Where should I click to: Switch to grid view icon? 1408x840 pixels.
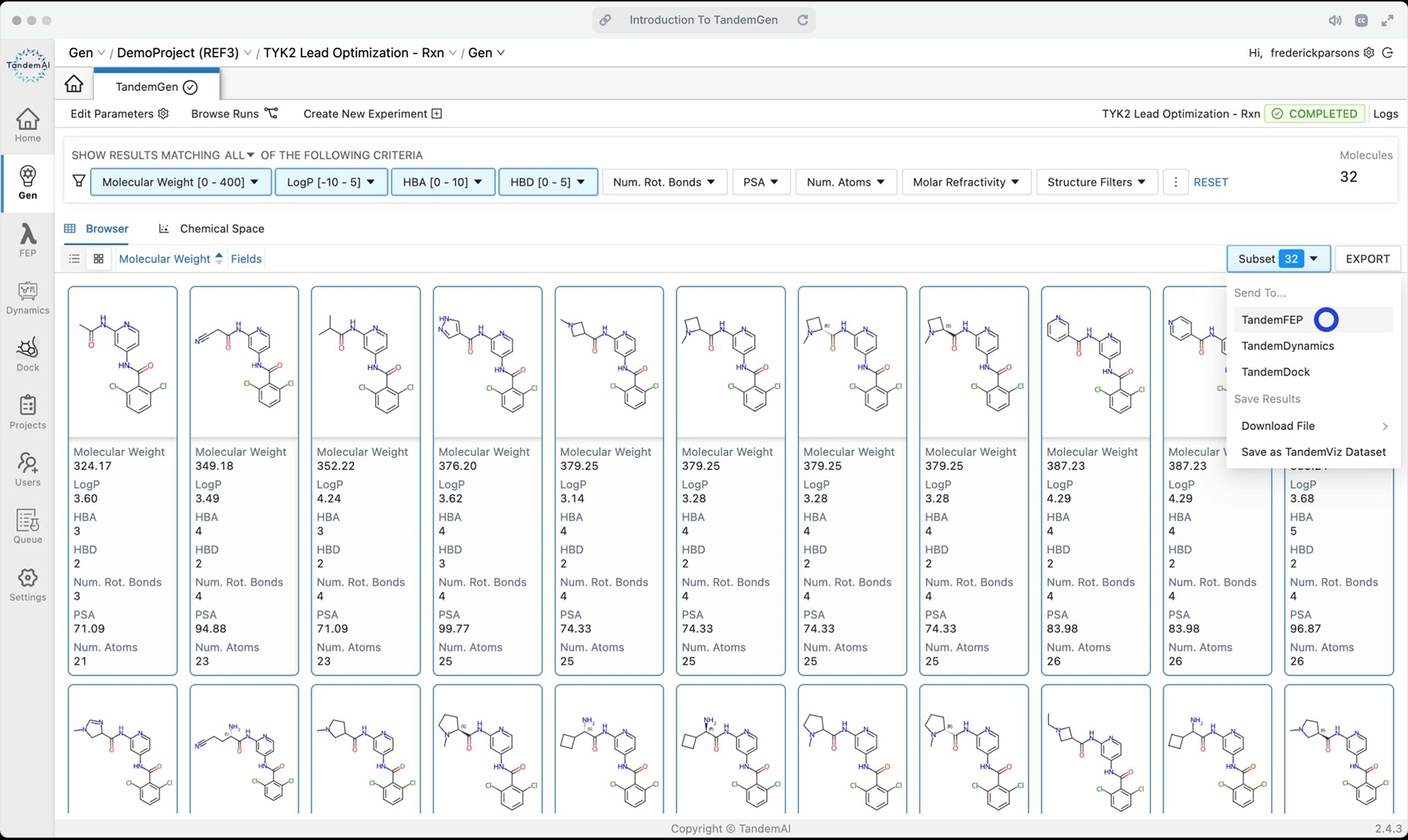(99, 259)
